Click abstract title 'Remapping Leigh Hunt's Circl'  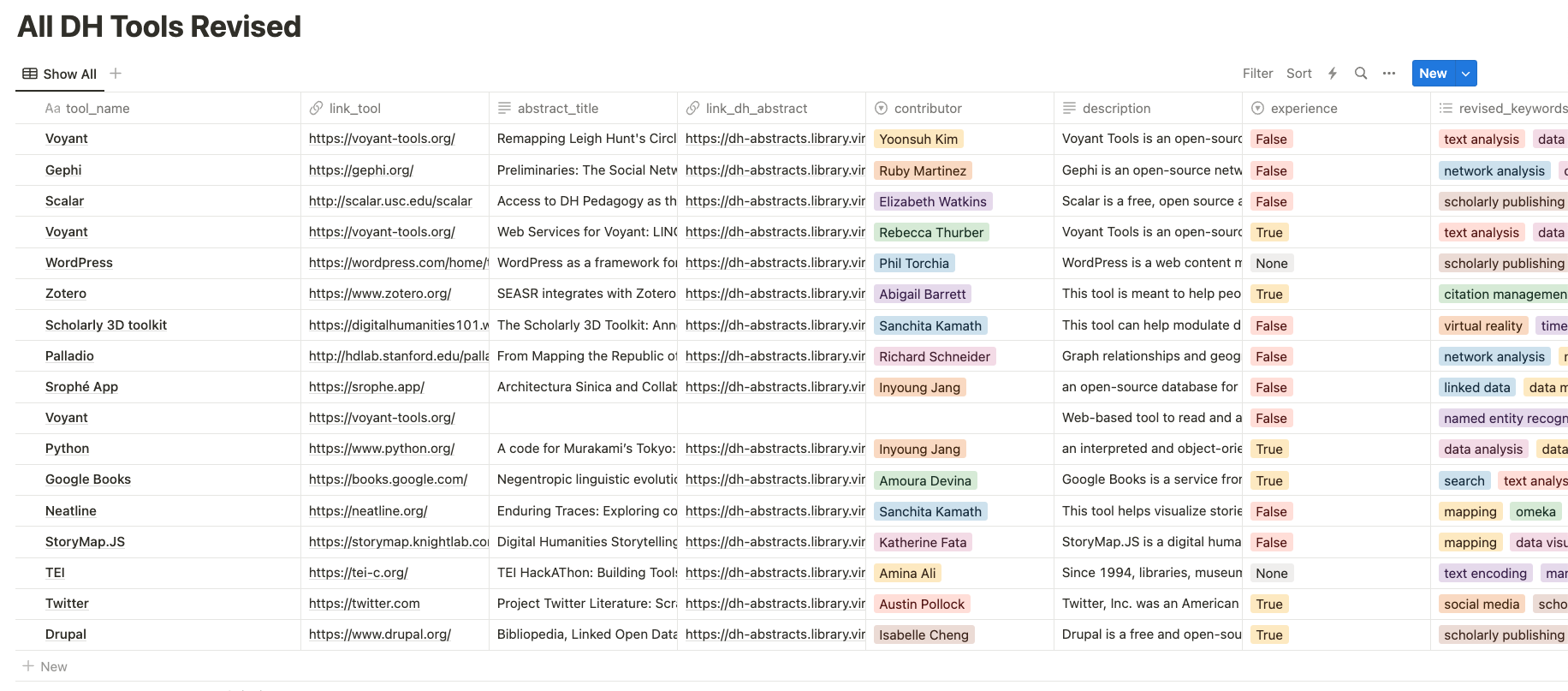point(586,139)
